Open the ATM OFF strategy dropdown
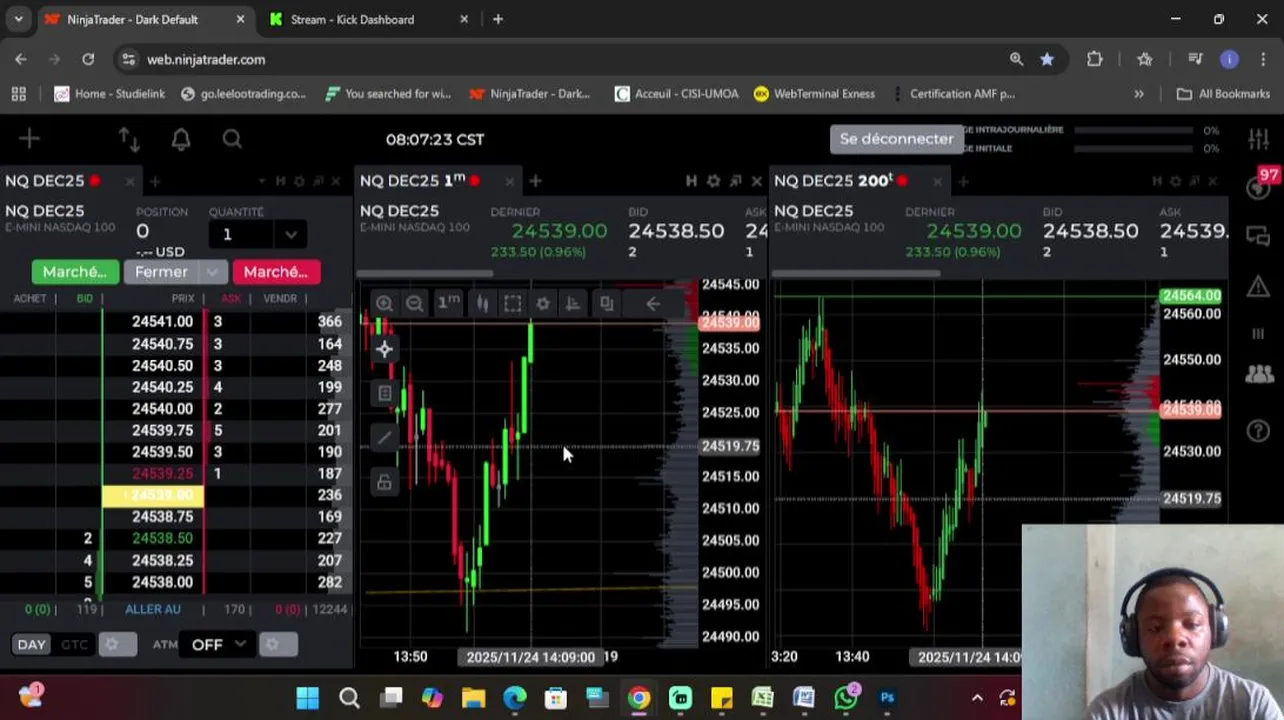 click(219, 645)
